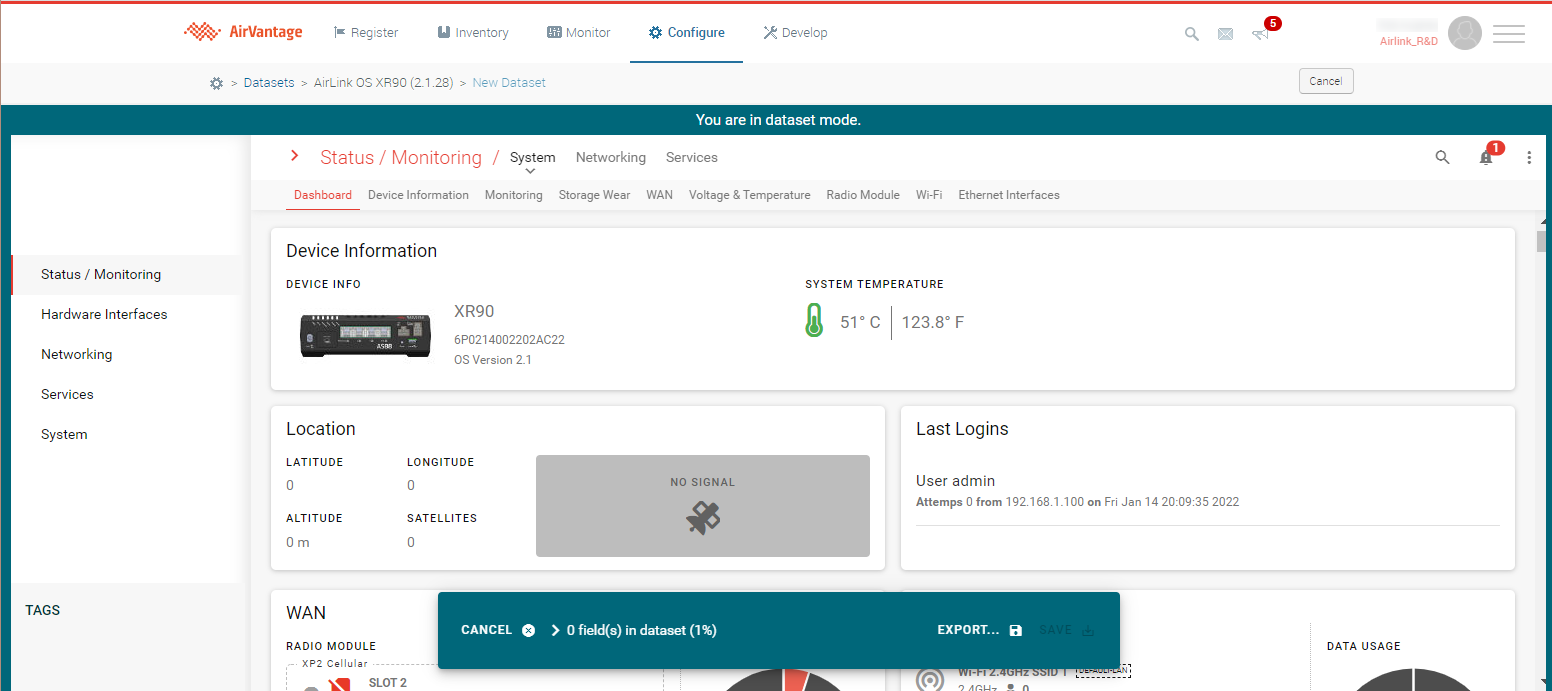Click the Cancel button in breadcrumb bar
Image resolution: width=1552 pixels, height=691 pixels.
[x=1325, y=81]
